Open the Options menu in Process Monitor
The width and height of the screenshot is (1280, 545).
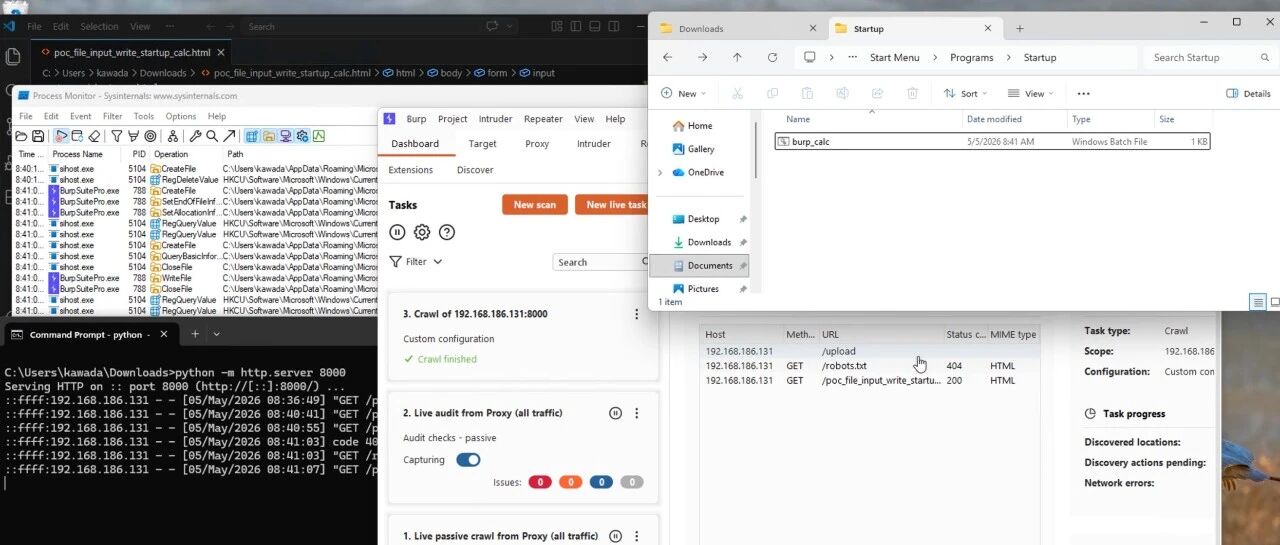[x=181, y=116]
